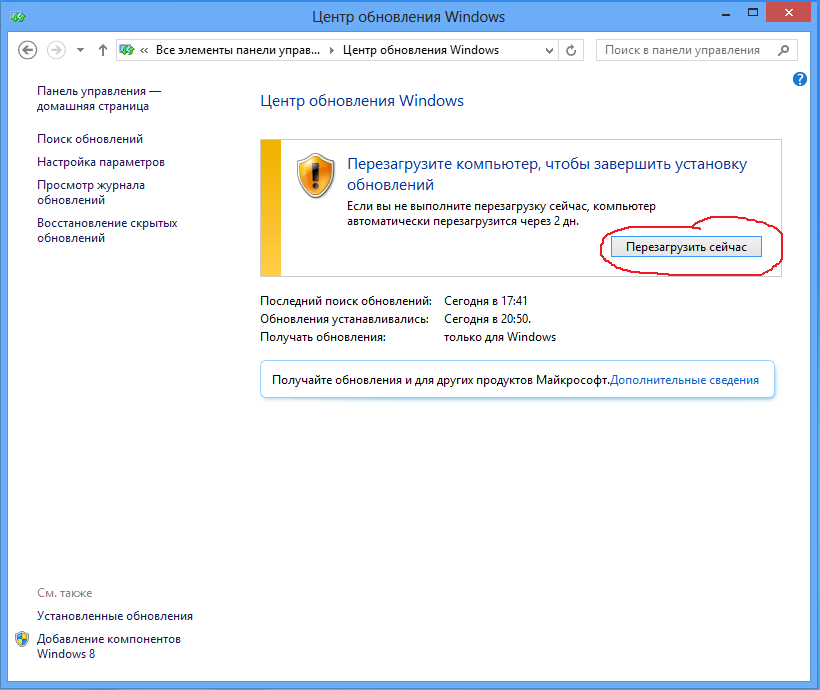The height and width of the screenshot is (690, 820).
Task: Click the shield icon beside Добавление компонентов
Action: pyautogui.click(x=22, y=639)
